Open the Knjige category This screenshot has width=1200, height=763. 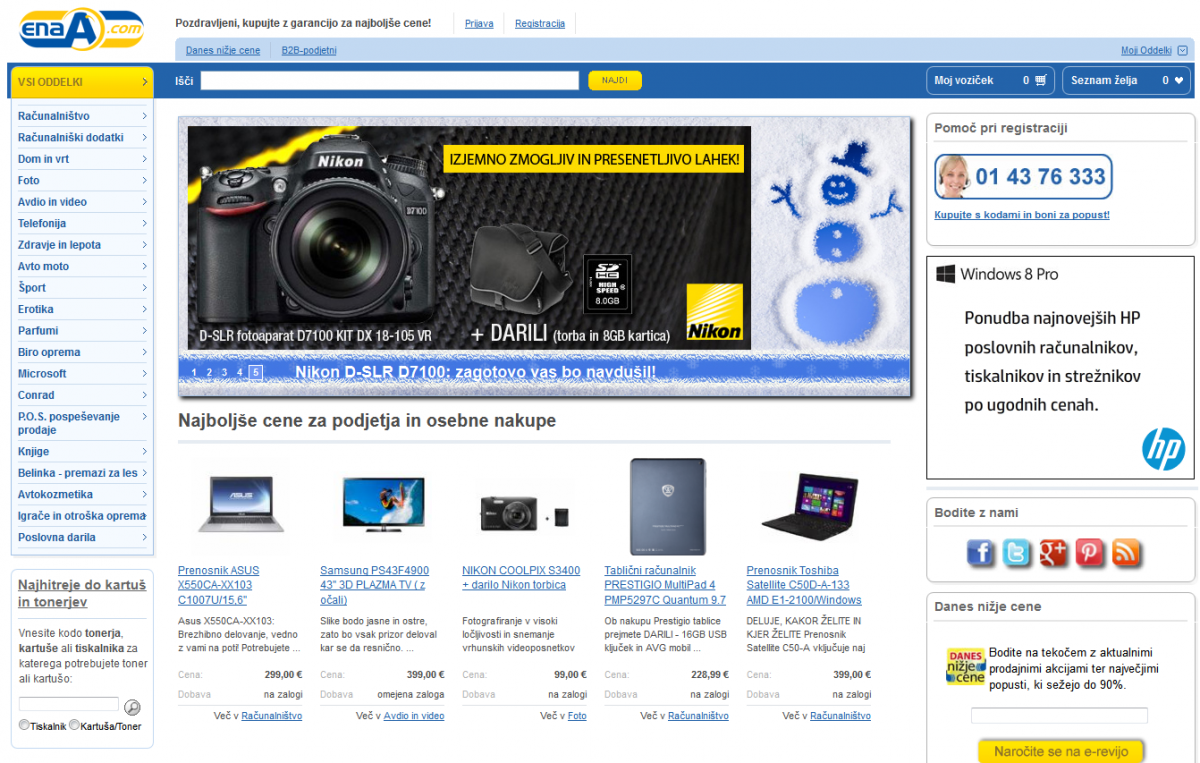(82, 452)
